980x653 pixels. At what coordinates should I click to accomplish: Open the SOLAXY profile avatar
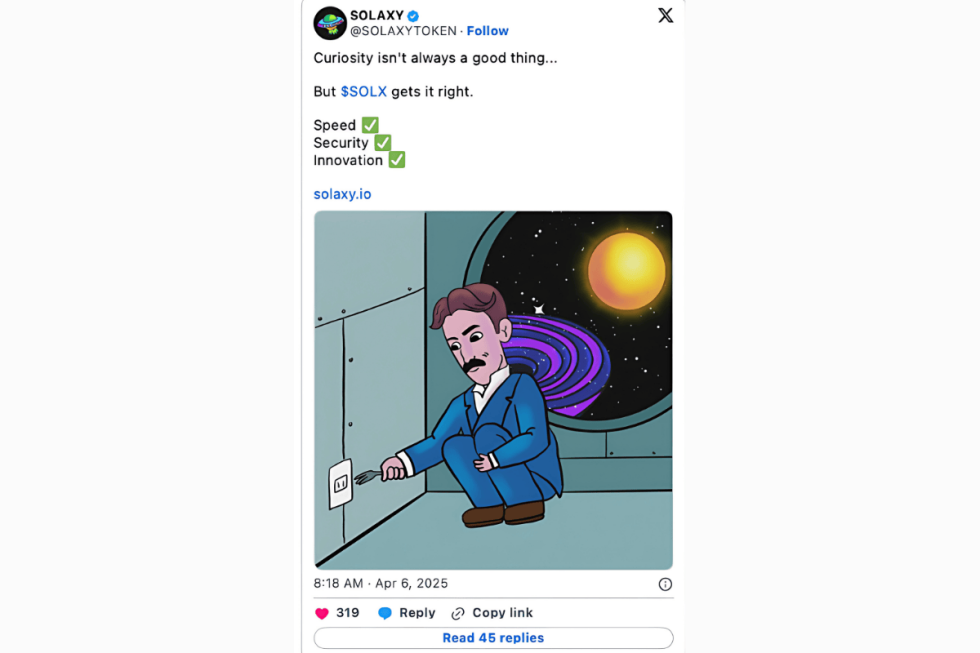tap(330, 22)
